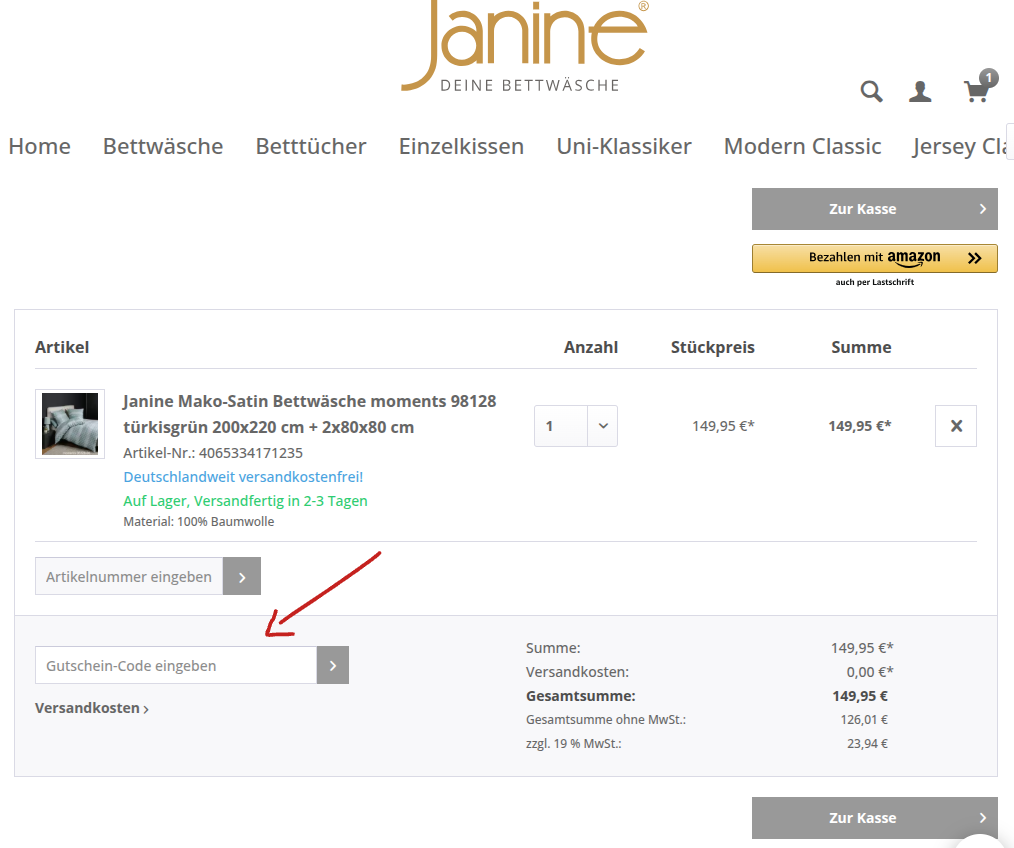Viewport: 1014px width, 848px height.
Task: Click the bottom Zur Kasse button
Action: click(x=874, y=818)
